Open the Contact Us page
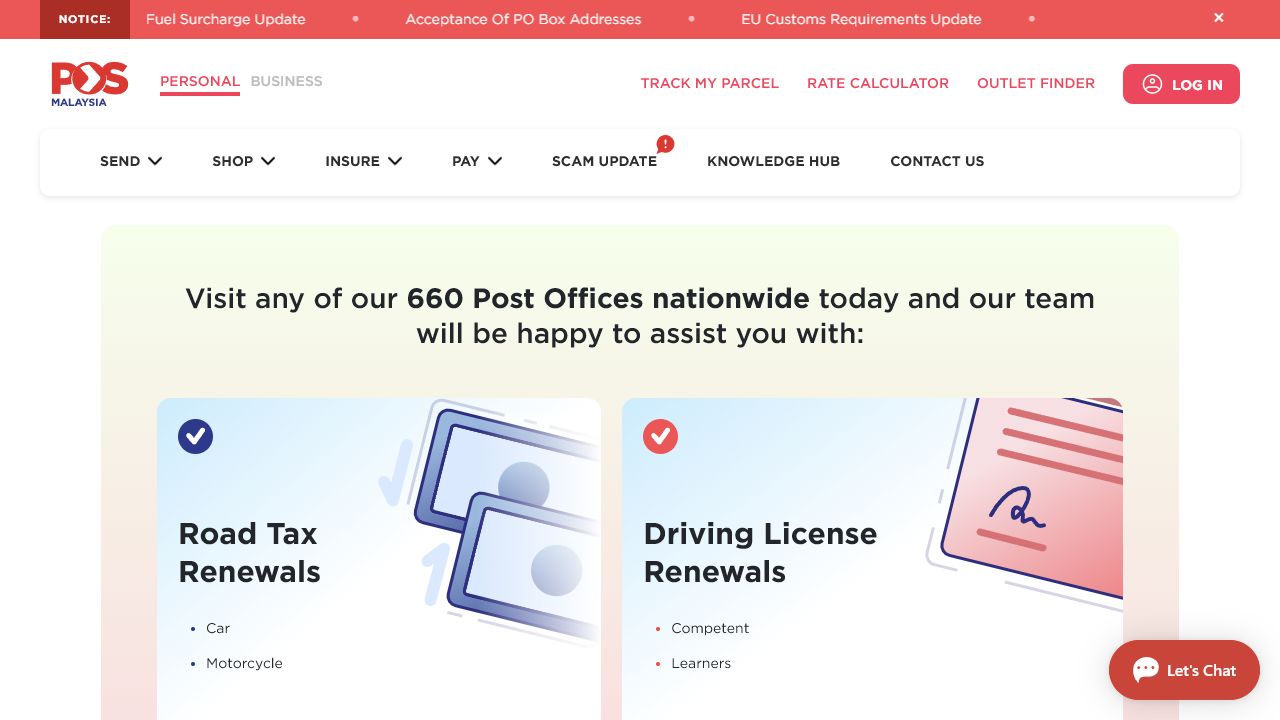 click(x=937, y=161)
